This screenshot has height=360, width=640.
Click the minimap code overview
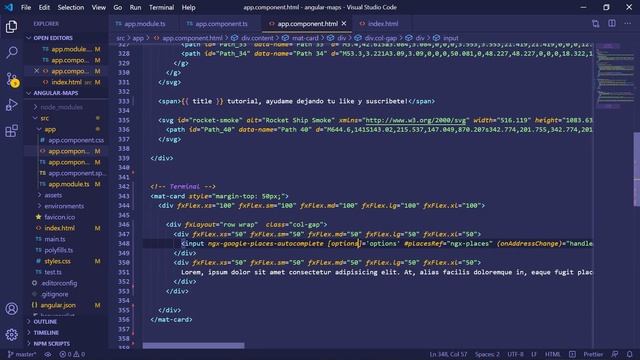tap(614, 76)
